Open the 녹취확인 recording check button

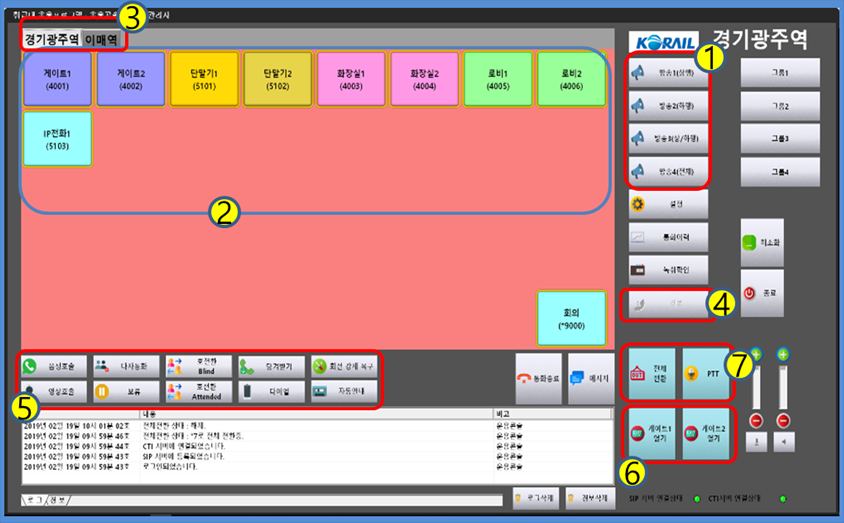coord(668,268)
